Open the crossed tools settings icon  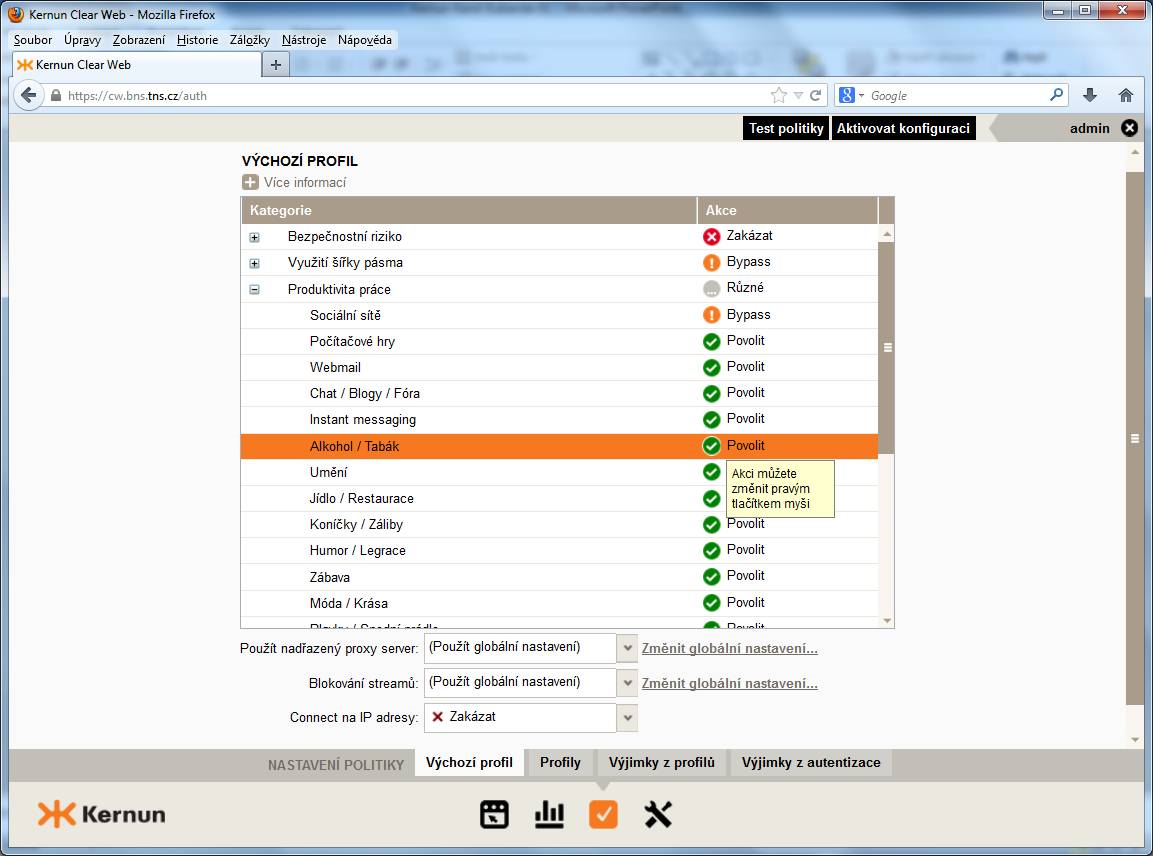point(658,814)
